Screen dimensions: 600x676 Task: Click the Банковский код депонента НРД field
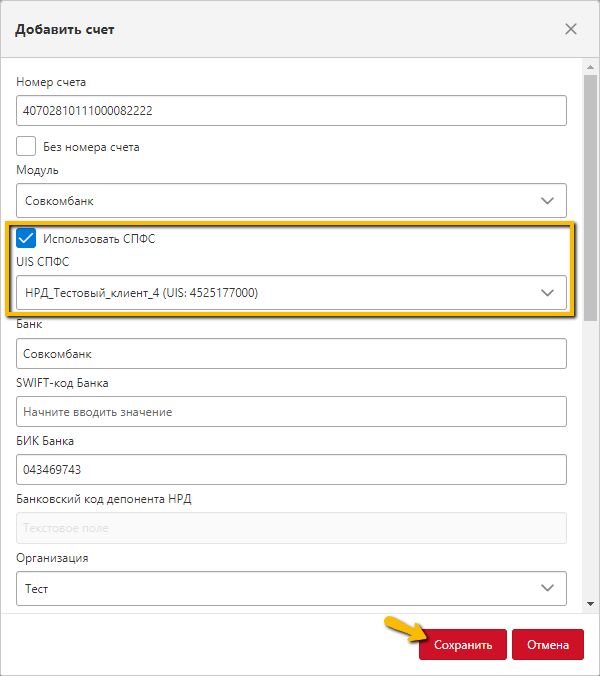point(291,528)
